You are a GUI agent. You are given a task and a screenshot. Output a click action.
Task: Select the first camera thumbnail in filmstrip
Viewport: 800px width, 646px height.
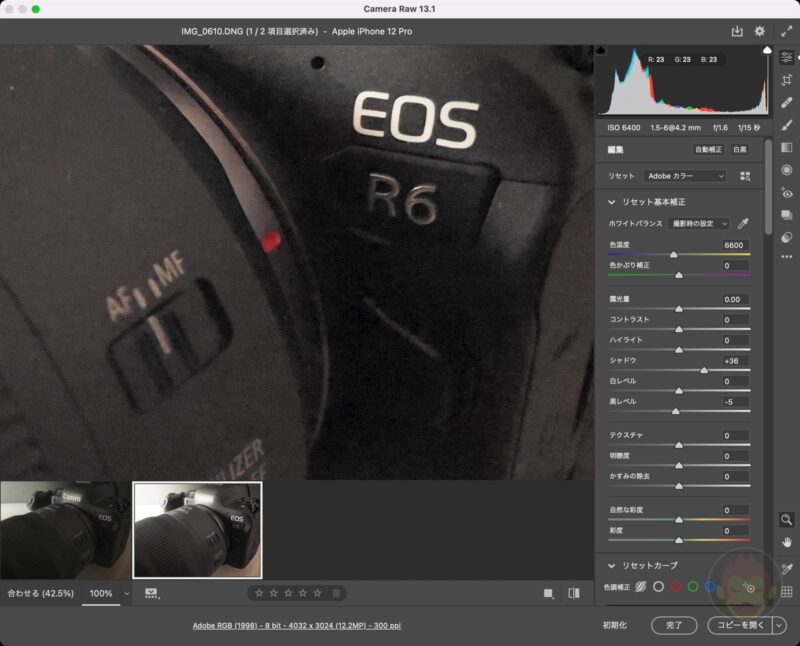(x=66, y=529)
